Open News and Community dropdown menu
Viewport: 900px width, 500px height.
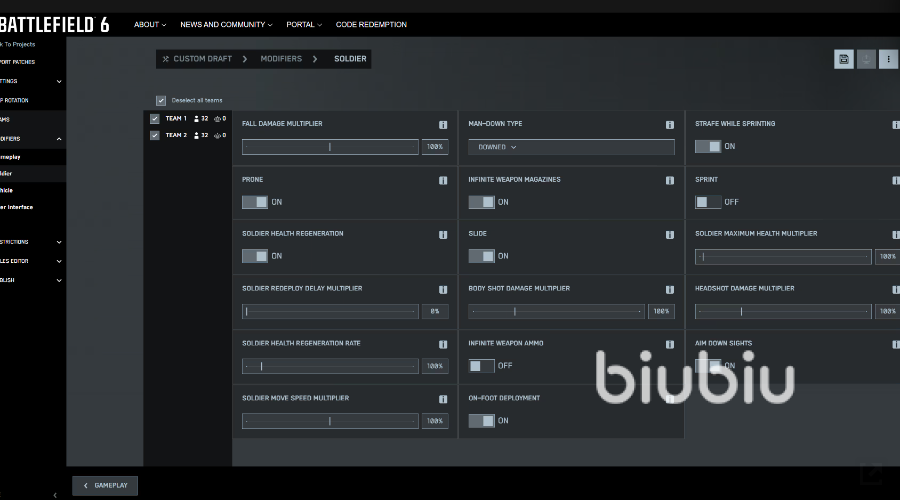226,24
